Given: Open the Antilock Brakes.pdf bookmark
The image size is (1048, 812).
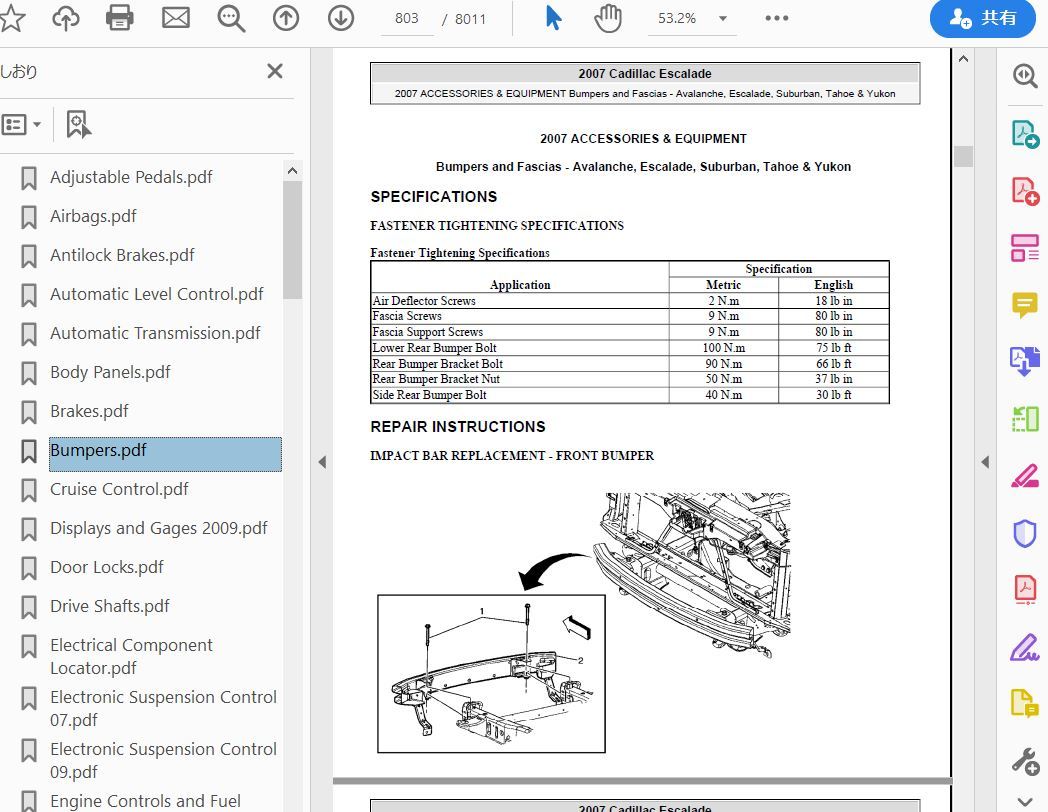Looking at the screenshot, I should (122, 255).
